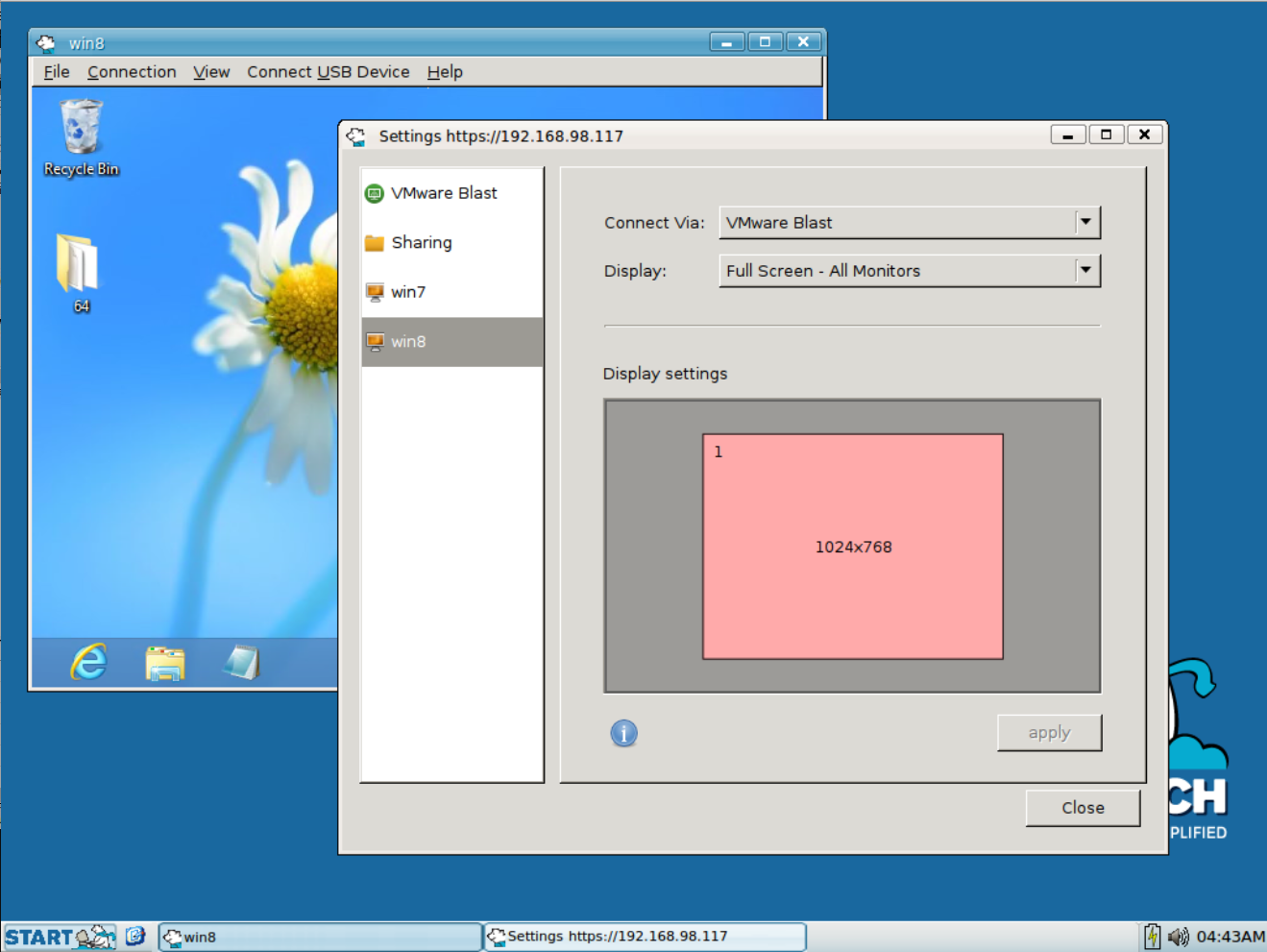Open File Explorer inside the win8 desktop
This screenshot has width=1267, height=952.
164,662
